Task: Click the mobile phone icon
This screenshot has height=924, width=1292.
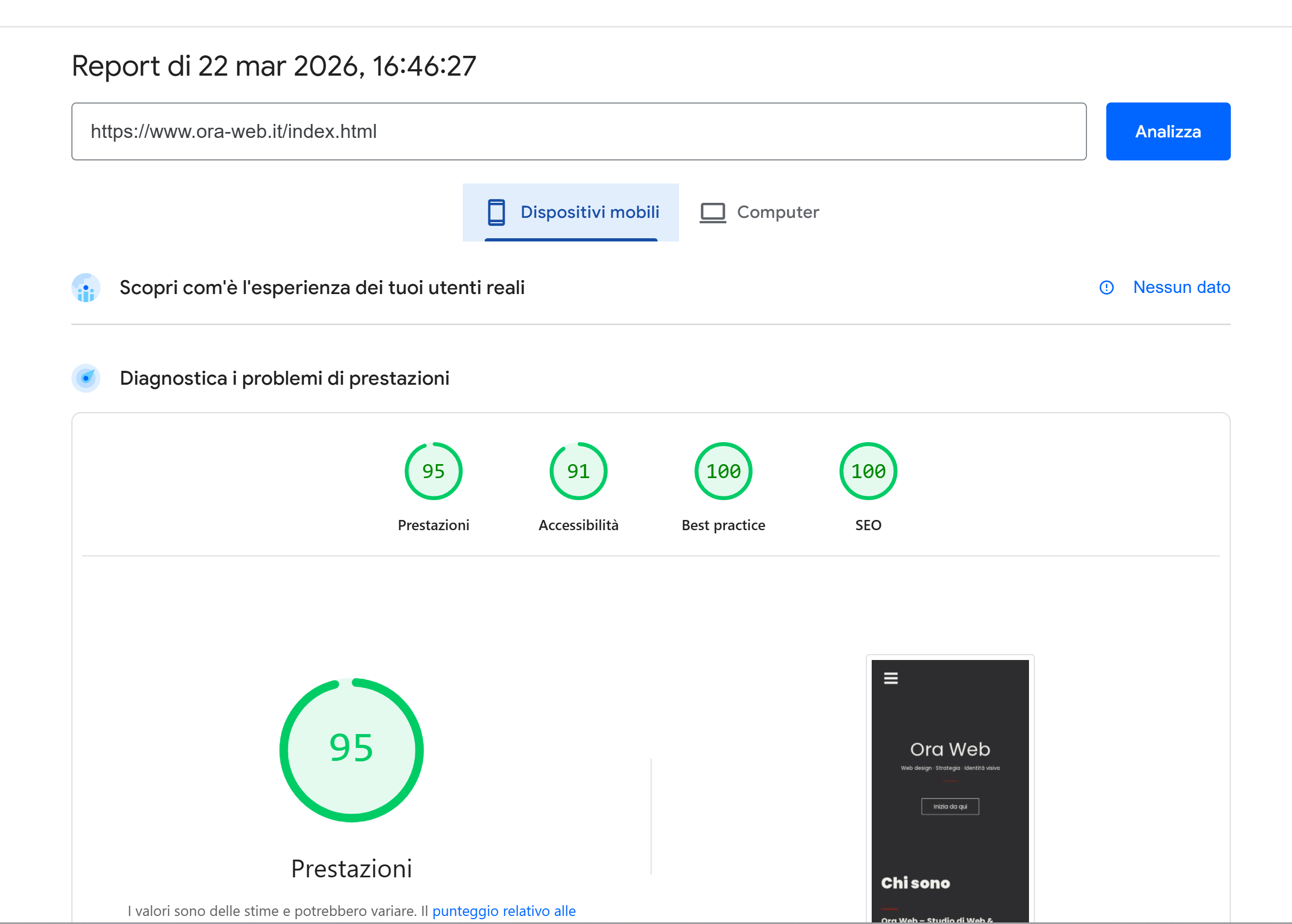Action: [497, 212]
